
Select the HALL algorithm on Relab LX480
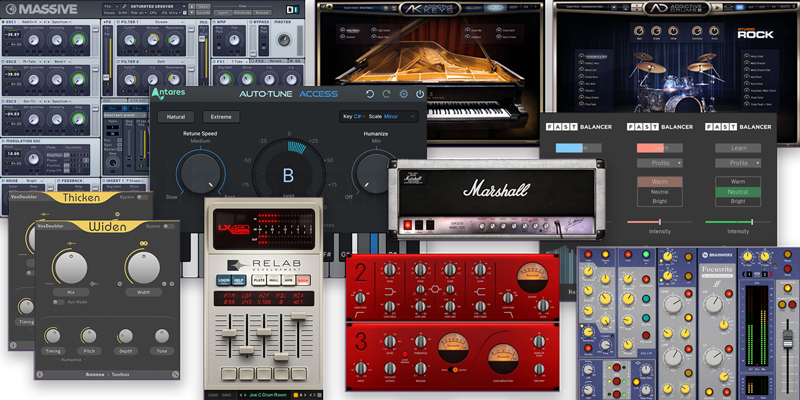(274, 280)
